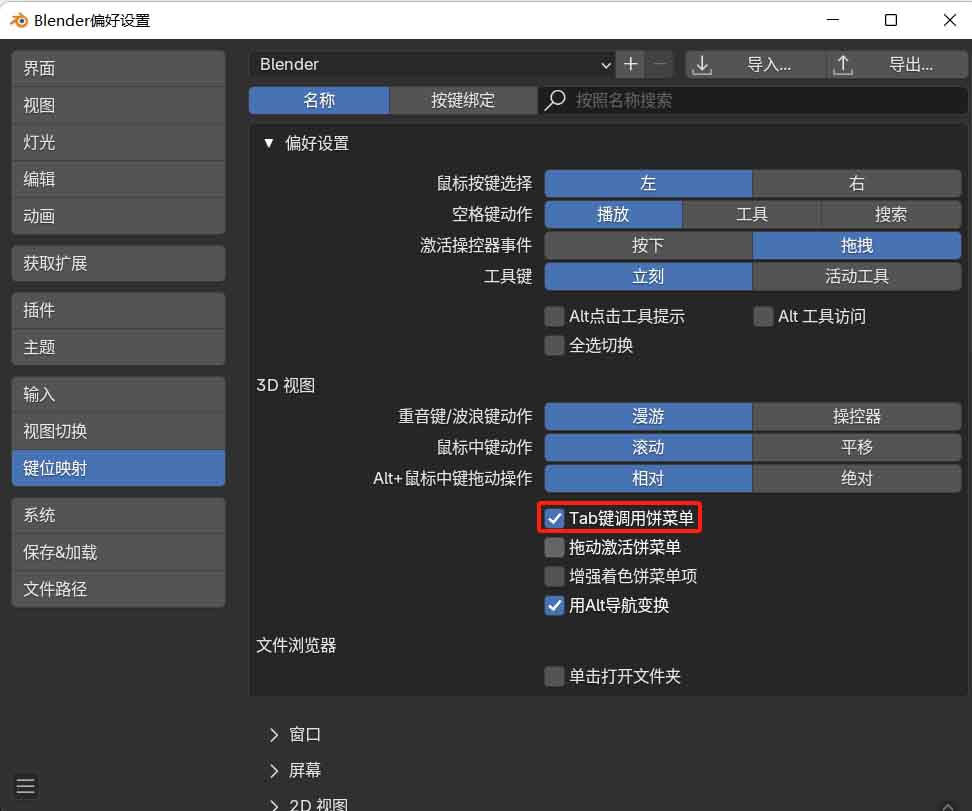This screenshot has height=811, width=972.
Task: Set tool keys to 立刻
Action: coord(648,277)
